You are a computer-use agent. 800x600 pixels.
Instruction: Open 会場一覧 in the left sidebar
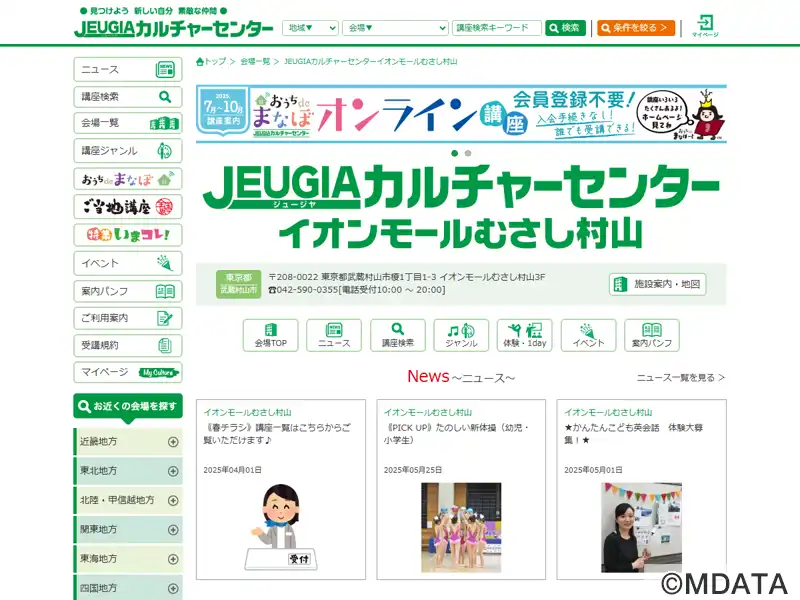pos(128,123)
